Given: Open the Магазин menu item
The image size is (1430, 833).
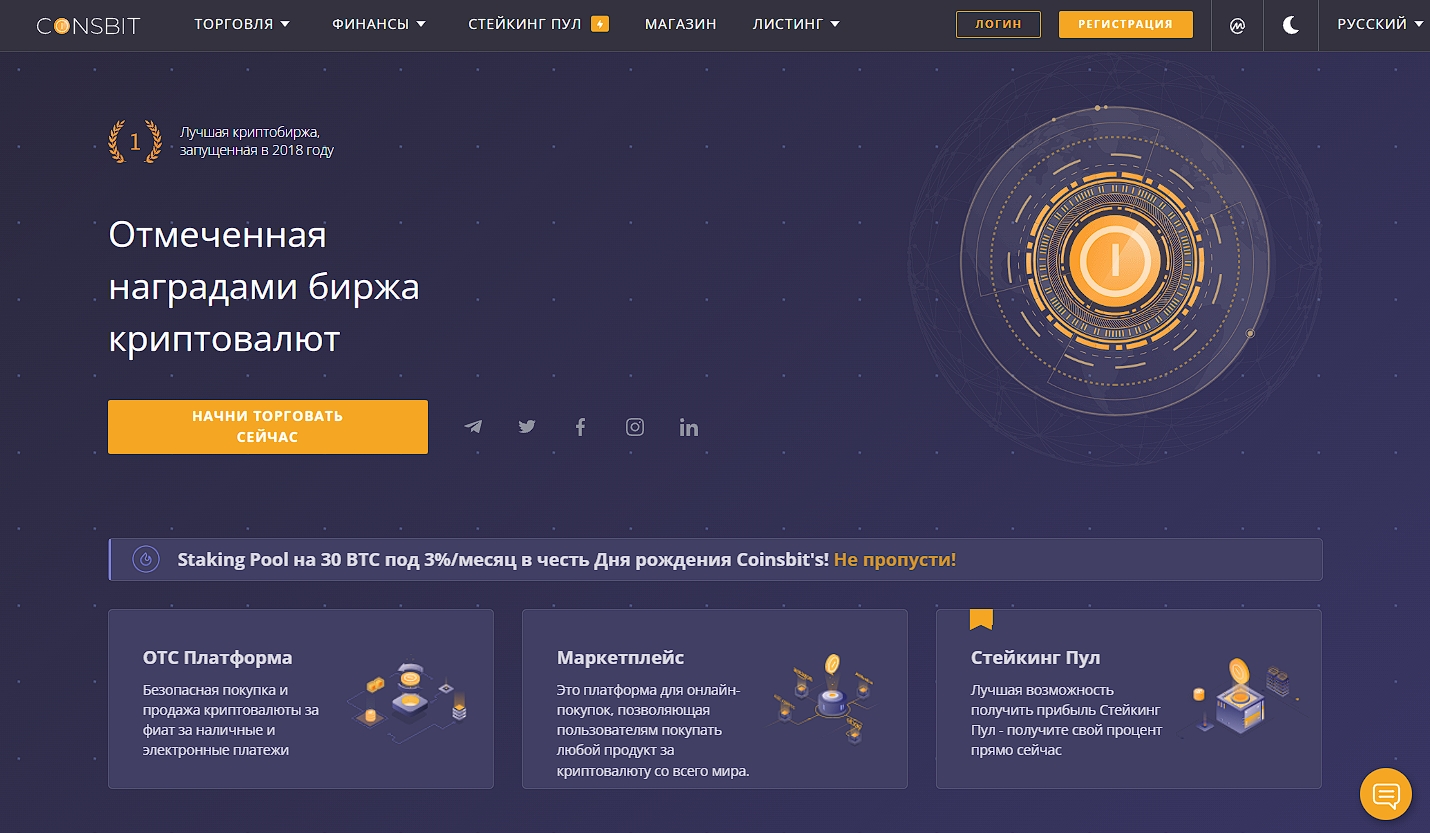Looking at the screenshot, I should [x=681, y=24].
